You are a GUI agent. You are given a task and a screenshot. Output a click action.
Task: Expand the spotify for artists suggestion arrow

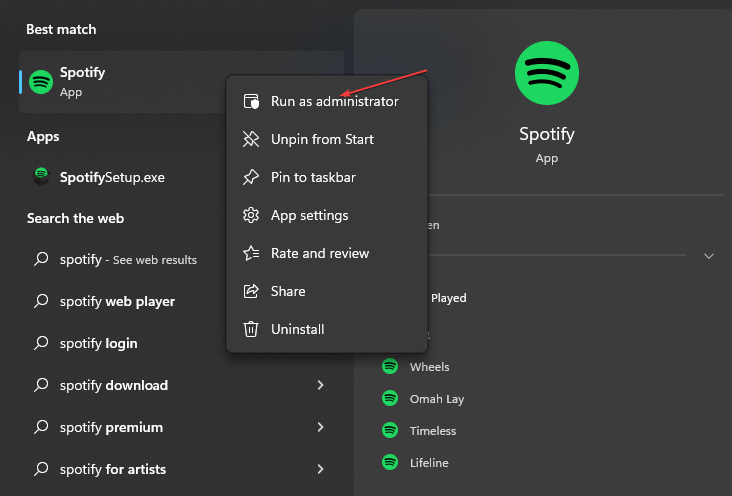[320, 469]
